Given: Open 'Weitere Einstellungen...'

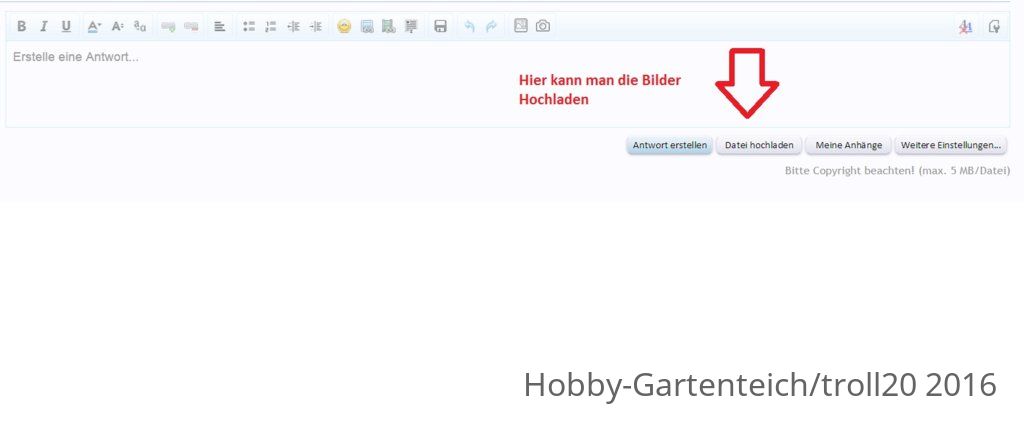Looking at the screenshot, I should [950, 145].
